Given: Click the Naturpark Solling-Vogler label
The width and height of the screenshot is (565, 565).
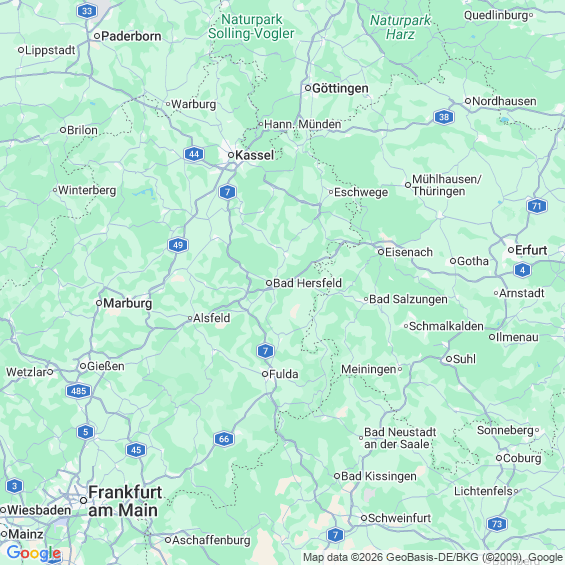Looking at the screenshot, I should tap(251, 26).
